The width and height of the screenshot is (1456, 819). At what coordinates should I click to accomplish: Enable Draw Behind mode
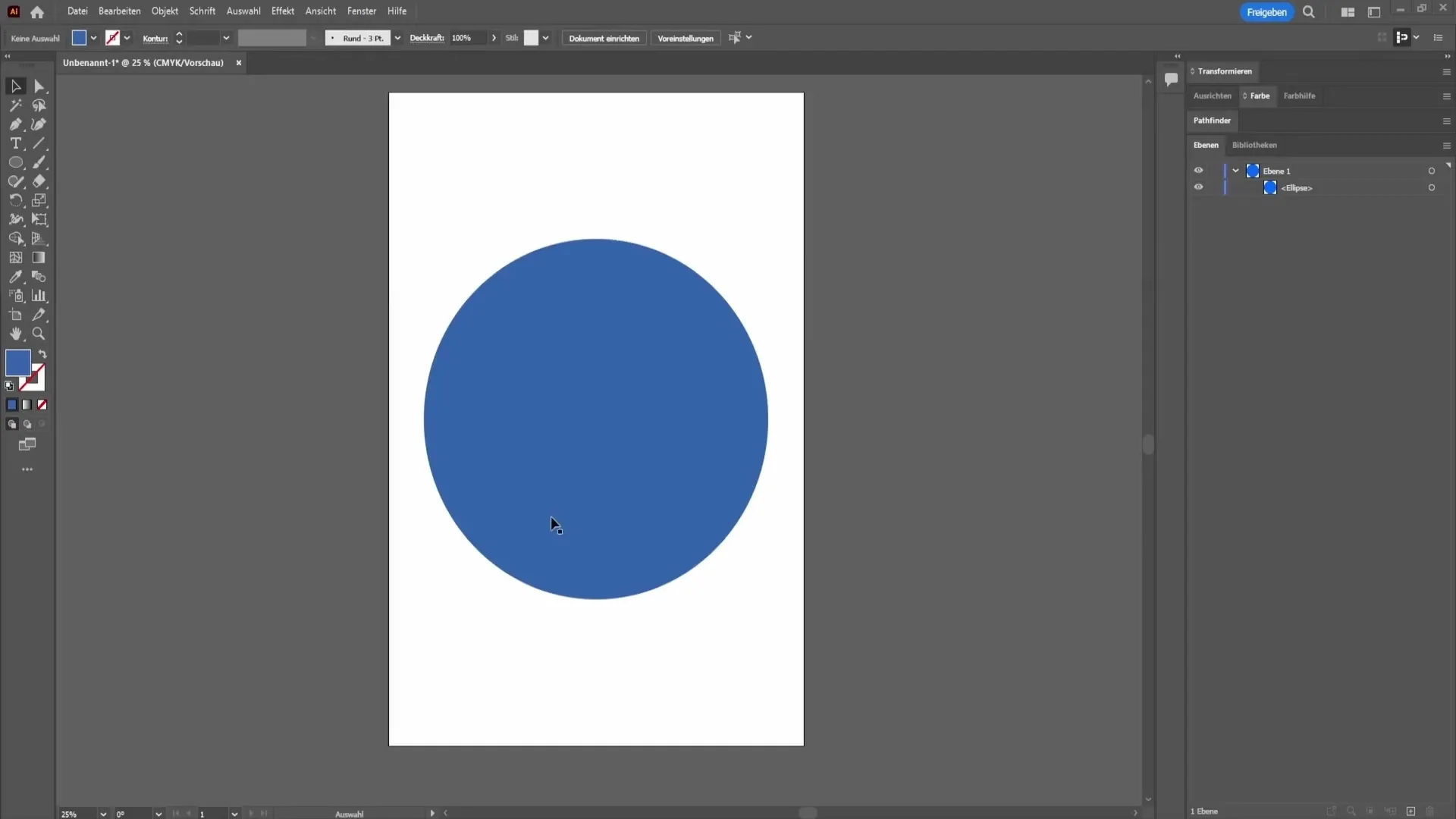pos(27,425)
